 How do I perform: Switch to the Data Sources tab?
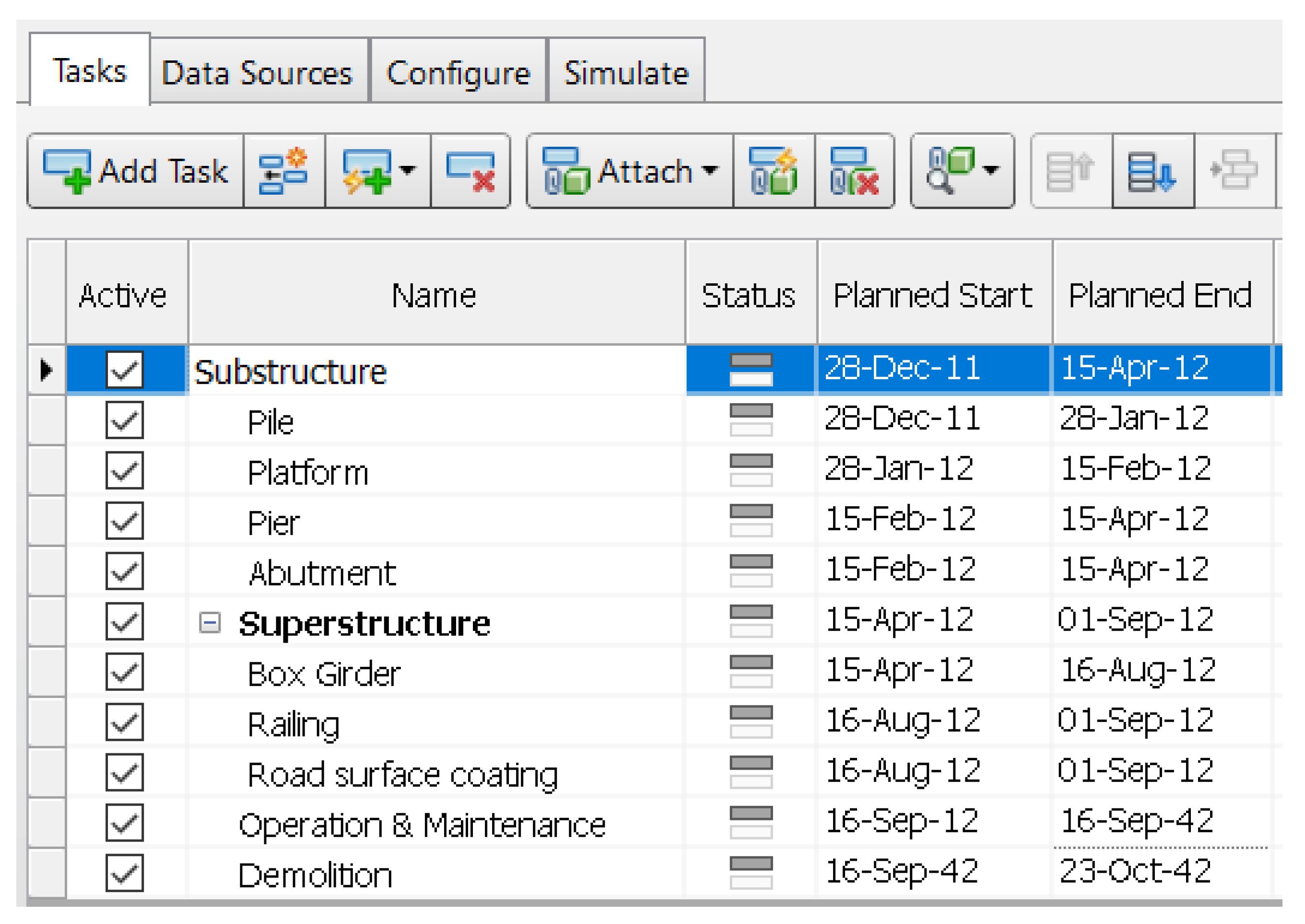pyautogui.click(x=257, y=73)
